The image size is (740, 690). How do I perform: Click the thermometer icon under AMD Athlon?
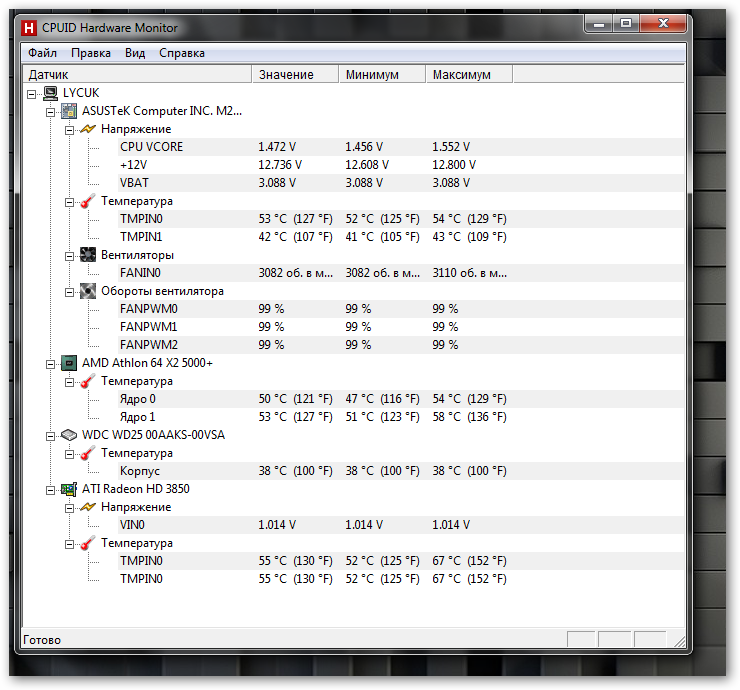pyautogui.click(x=88, y=381)
